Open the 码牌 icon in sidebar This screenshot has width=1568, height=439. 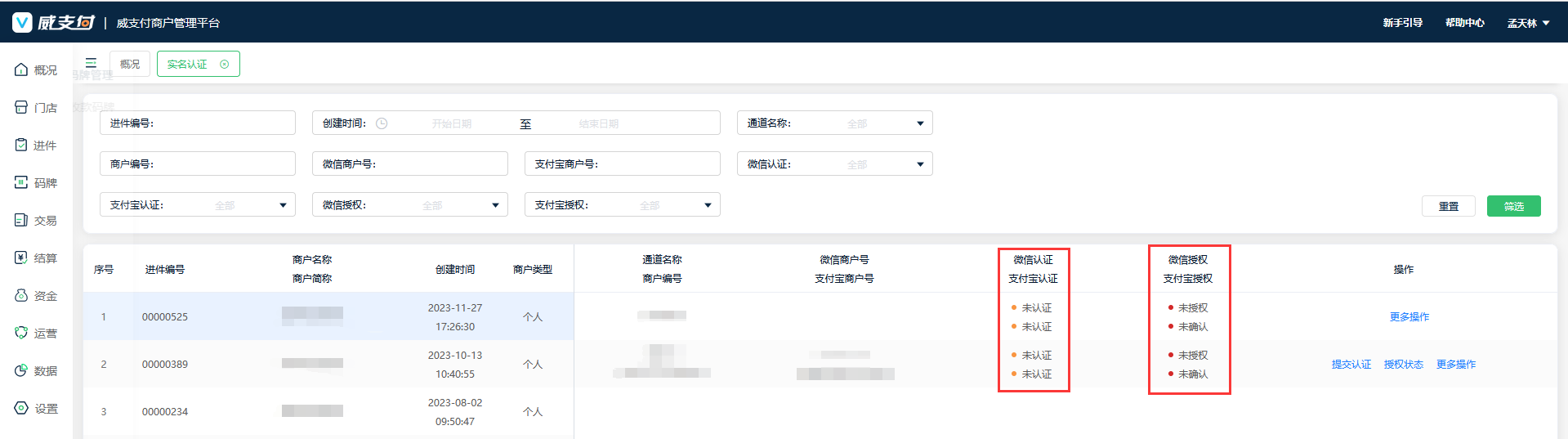[x=21, y=183]
